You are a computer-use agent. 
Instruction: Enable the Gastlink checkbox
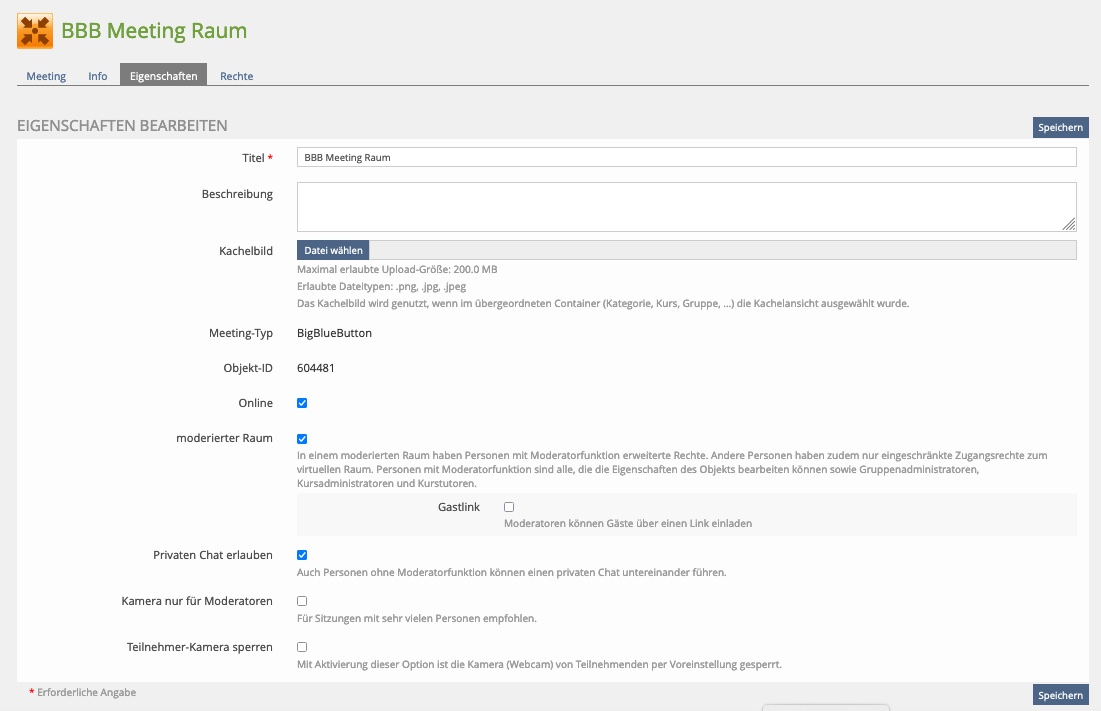pos(509,507)
